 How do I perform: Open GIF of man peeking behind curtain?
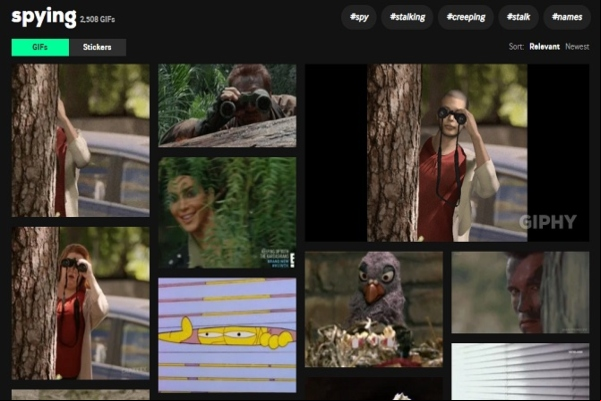[520, 292]
